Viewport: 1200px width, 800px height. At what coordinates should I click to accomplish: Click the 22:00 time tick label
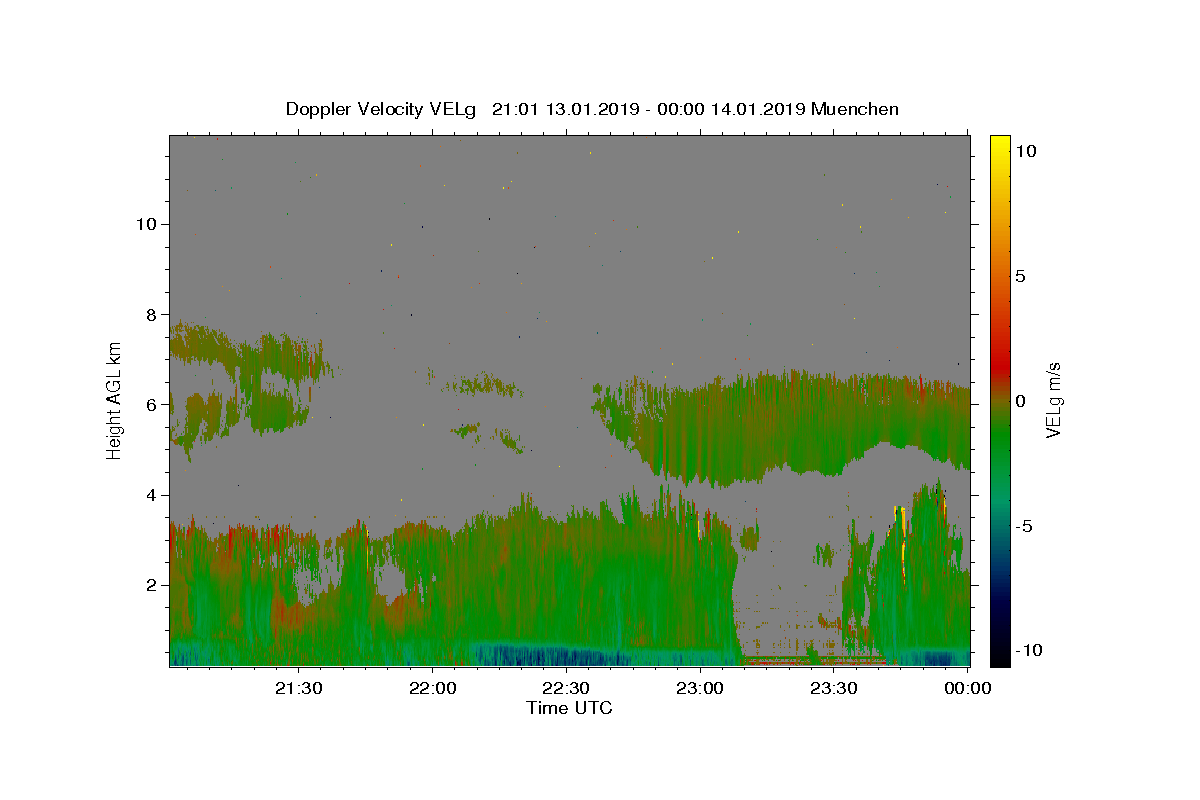pyautogui.click(x=432, y=688)
